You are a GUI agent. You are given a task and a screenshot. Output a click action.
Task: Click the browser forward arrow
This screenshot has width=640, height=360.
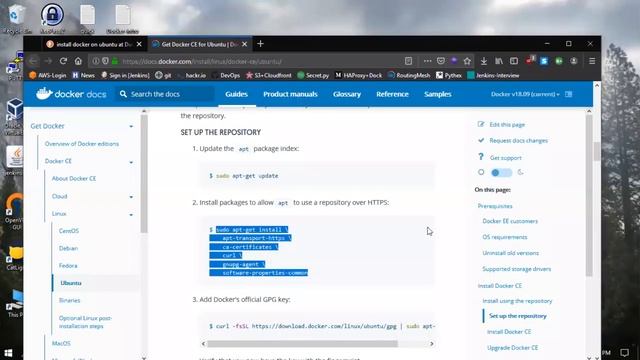(x=48, y=61)
